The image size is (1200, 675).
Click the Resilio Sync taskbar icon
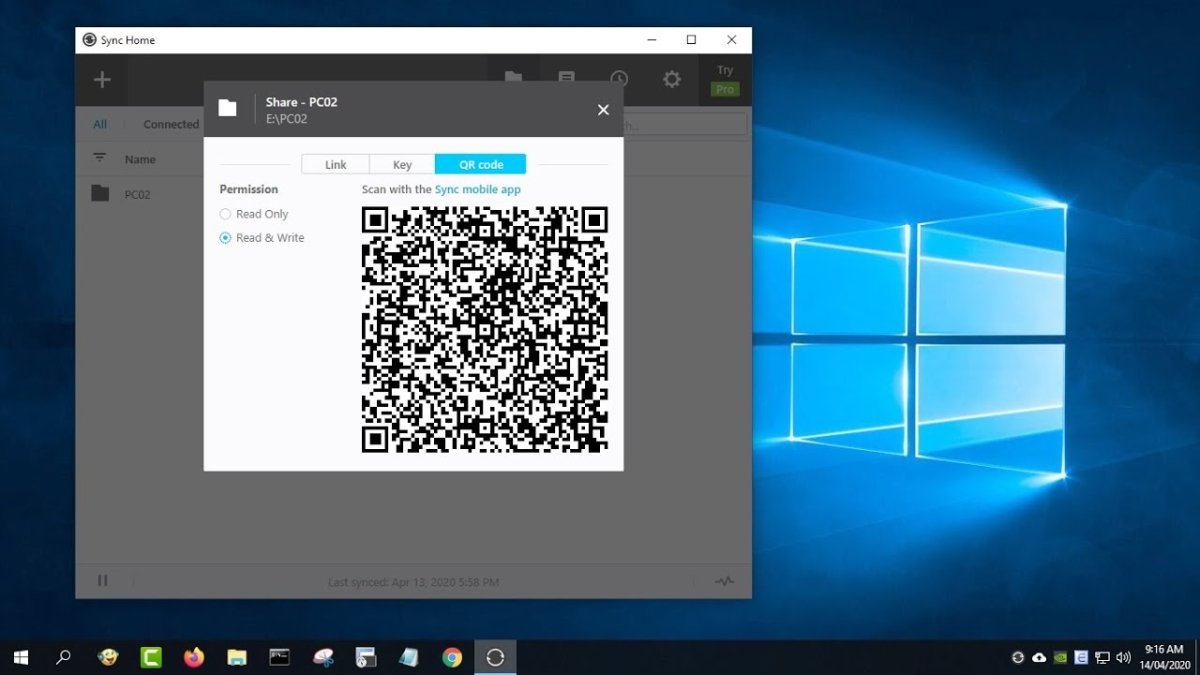pos(495,657)
